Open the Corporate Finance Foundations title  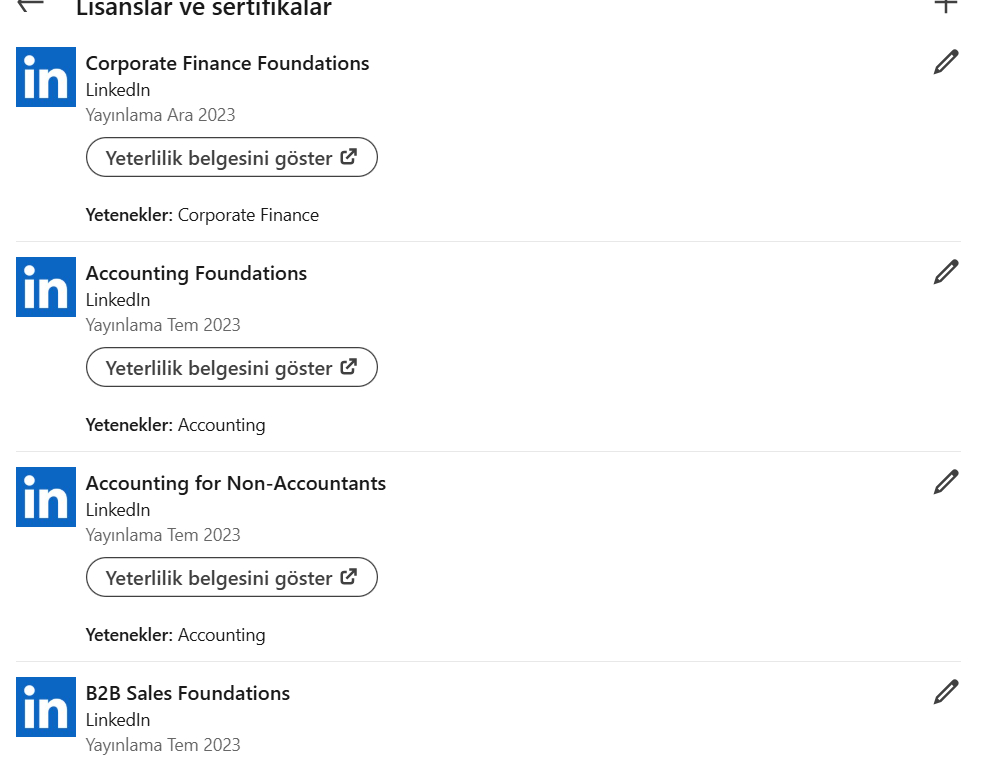(227, 63)
